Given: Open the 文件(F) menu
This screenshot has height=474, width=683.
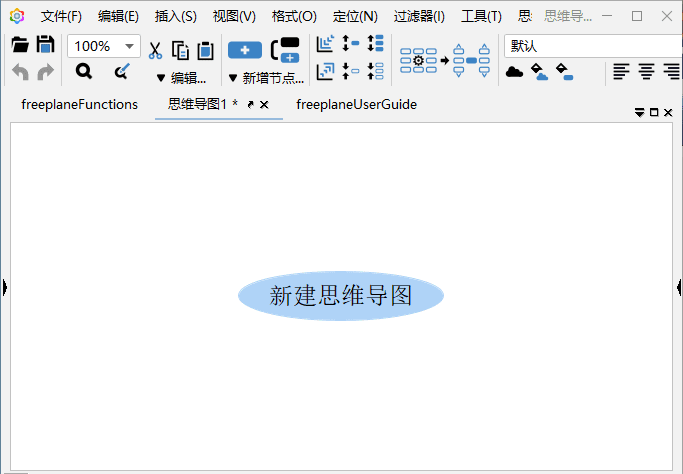Looking at the screenshot, I should click(x=61, y=17).
